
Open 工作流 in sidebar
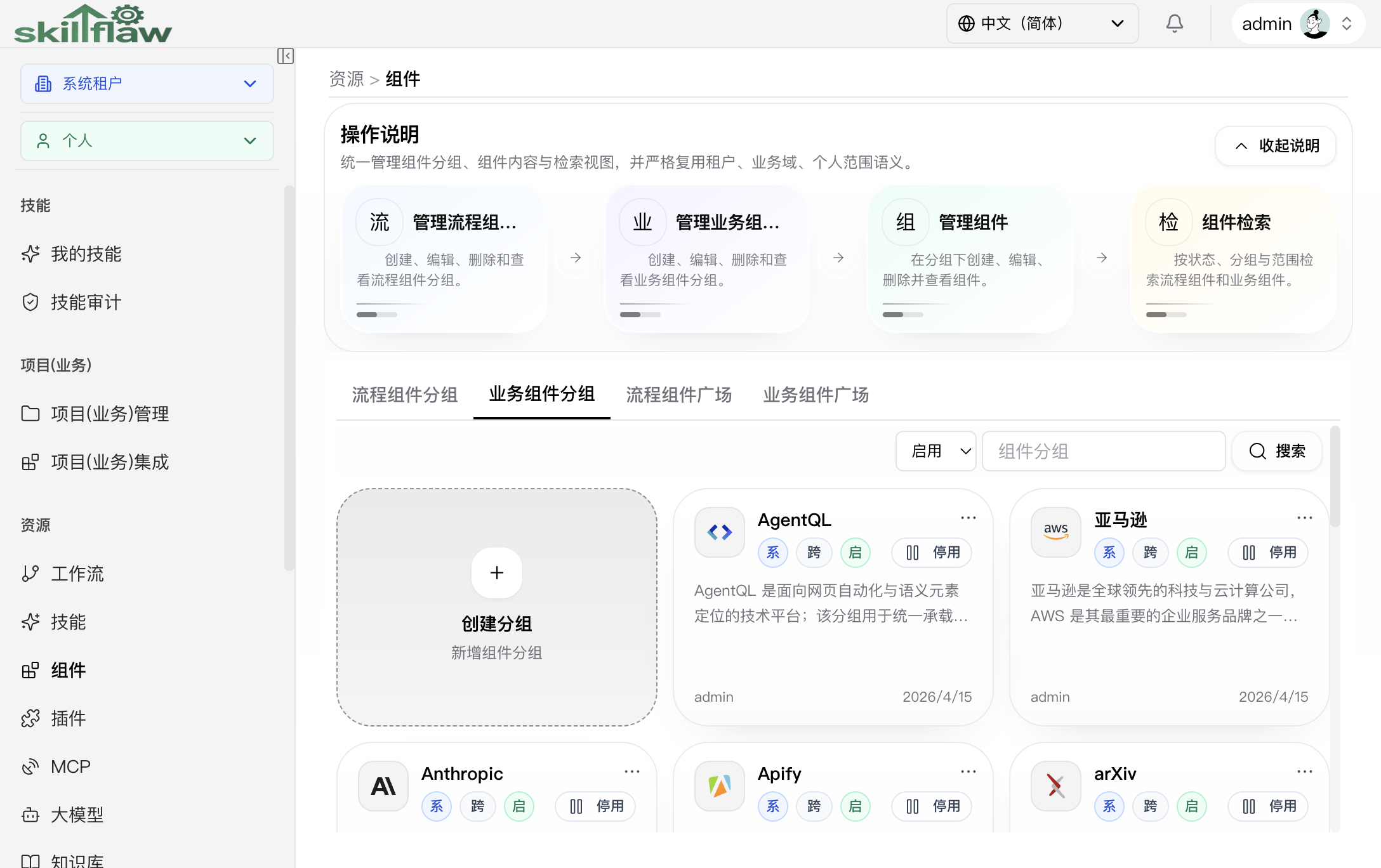tap(62, 574)
